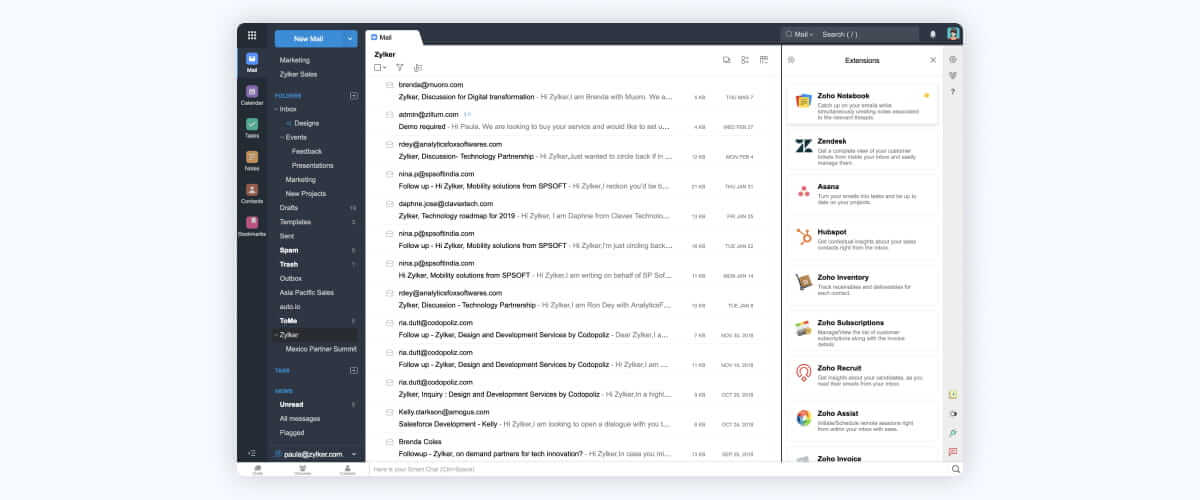Click the help question mark icon
The image size is (1200, 500).
tap(953, 91)
